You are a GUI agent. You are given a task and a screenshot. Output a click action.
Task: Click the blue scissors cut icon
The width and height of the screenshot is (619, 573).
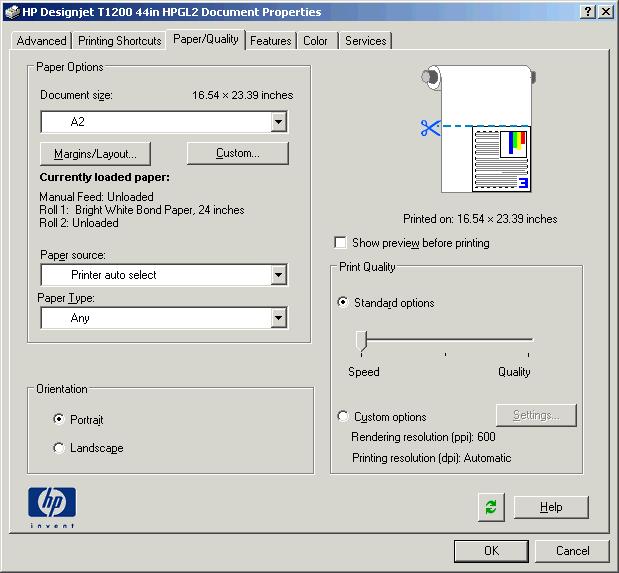coord(430,128)
